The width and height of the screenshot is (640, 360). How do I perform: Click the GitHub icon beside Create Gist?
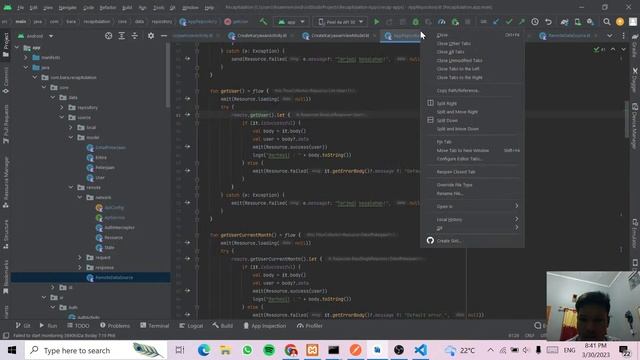click(x=430, y=240)
